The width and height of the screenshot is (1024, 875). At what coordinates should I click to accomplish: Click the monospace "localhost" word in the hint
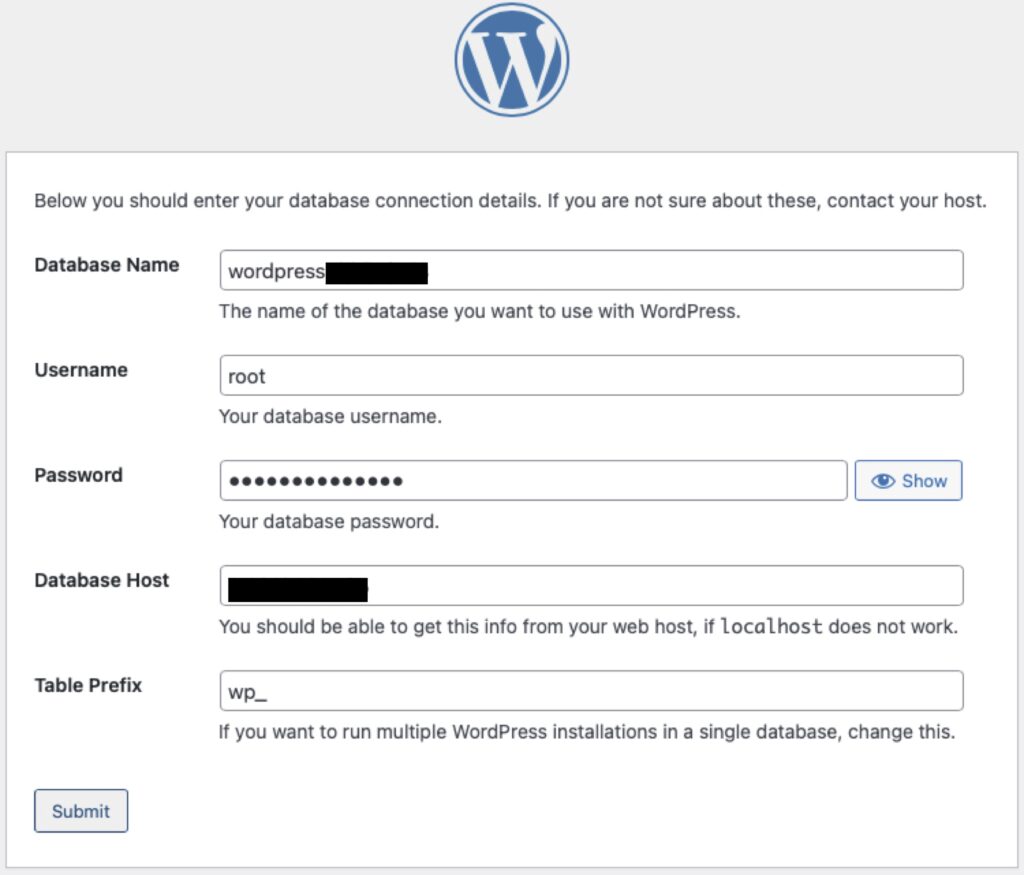(771, 628)
